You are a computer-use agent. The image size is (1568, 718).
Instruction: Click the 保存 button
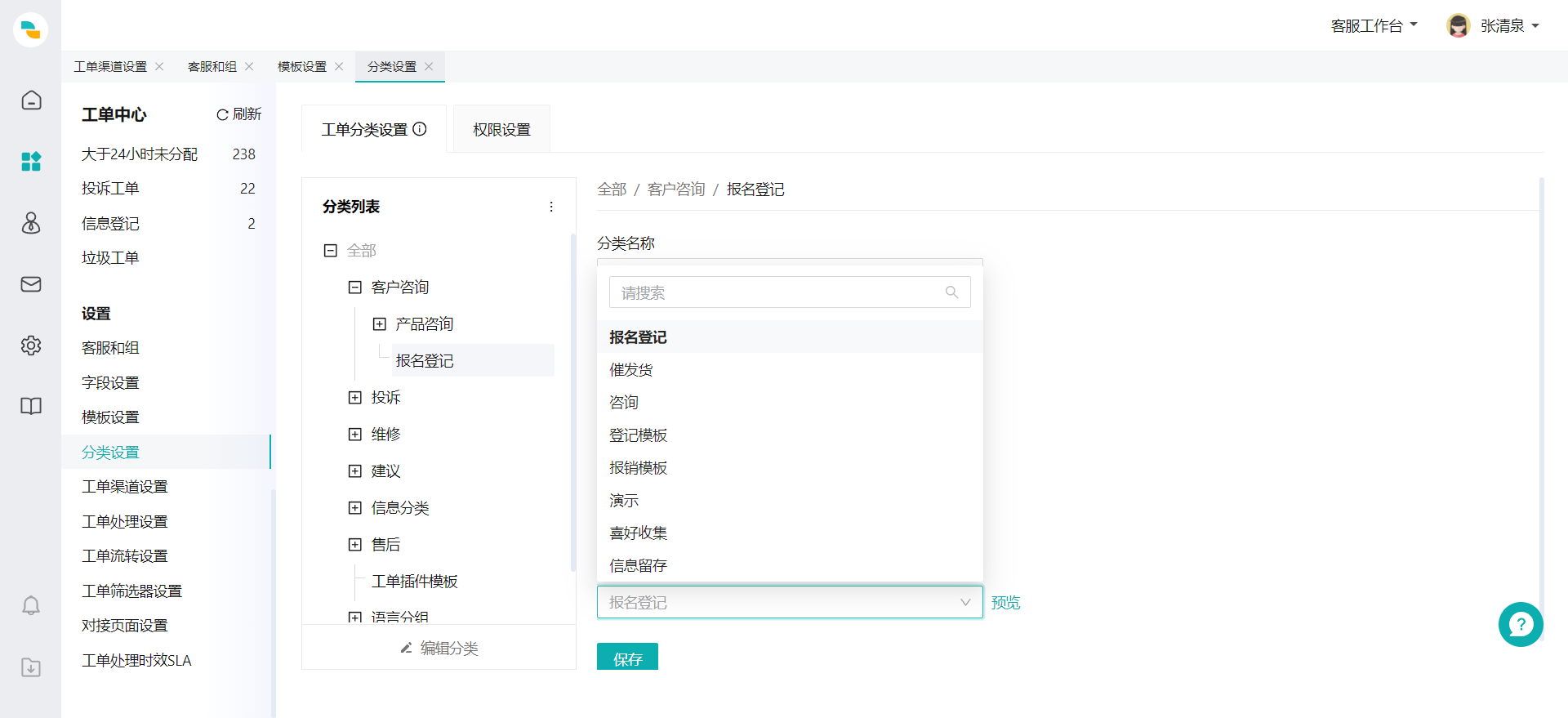coord(627,657)
